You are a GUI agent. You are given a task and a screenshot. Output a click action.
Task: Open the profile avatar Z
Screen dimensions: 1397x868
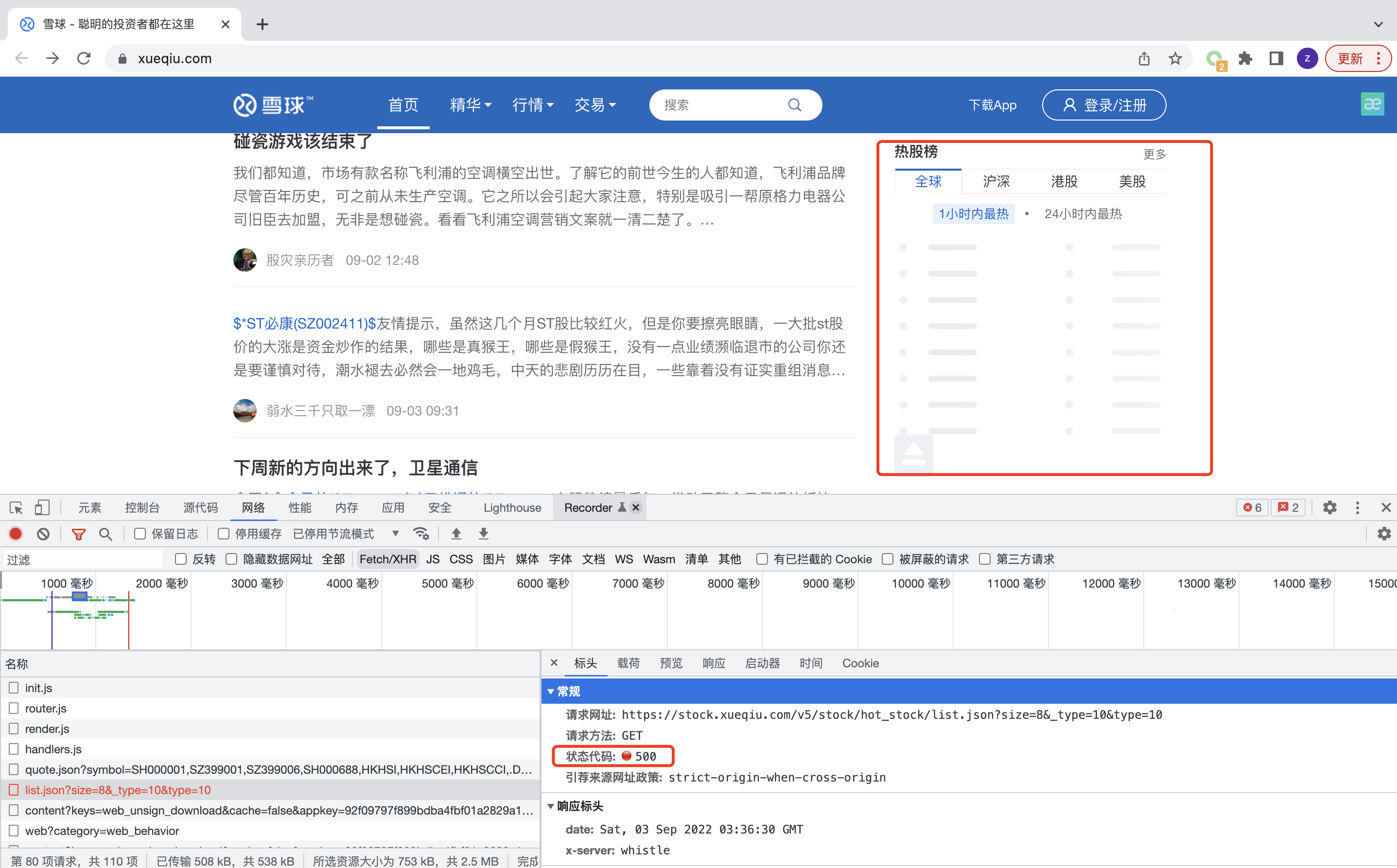click(x=1307, y=58)
